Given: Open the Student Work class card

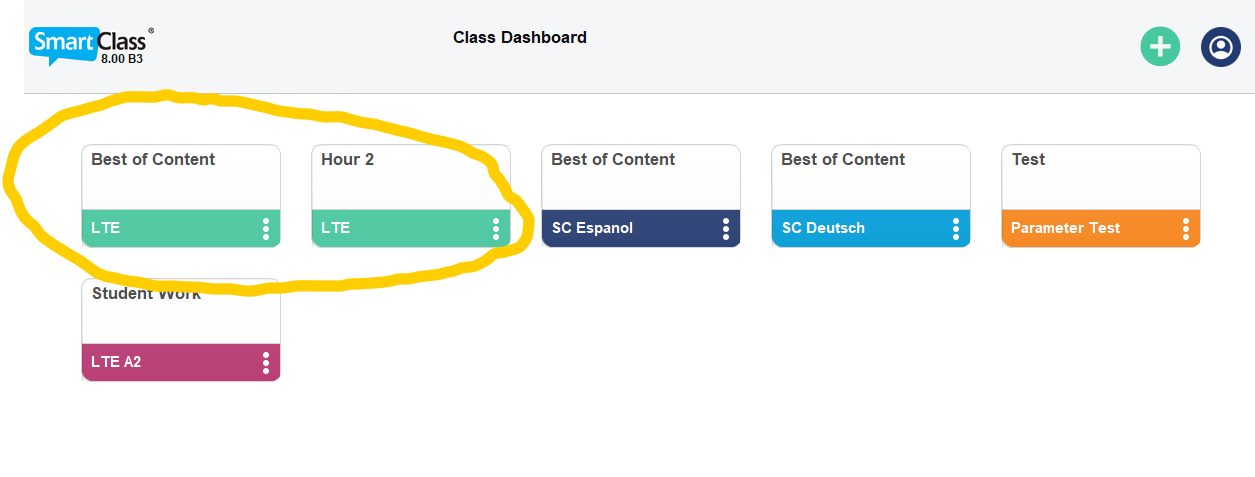Looking at the screenshot, I should pyautogui.click(x=180, y=312).
